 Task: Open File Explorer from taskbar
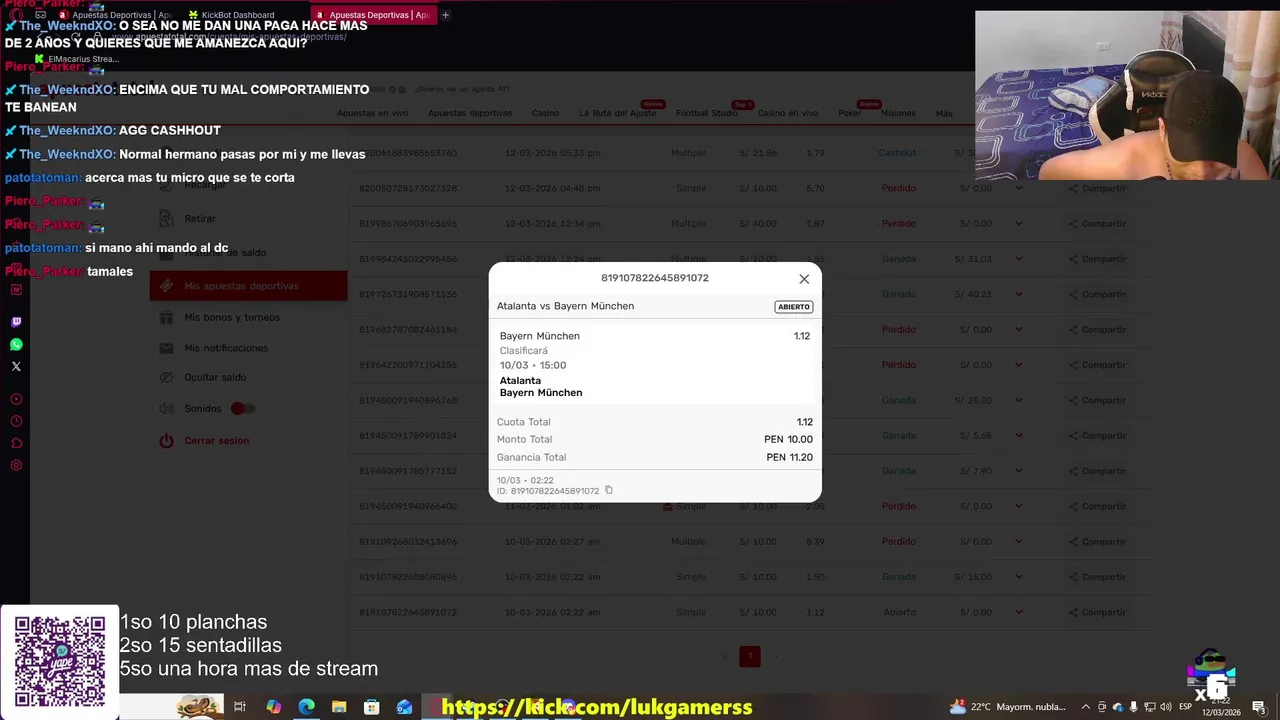tap(339, 707)
